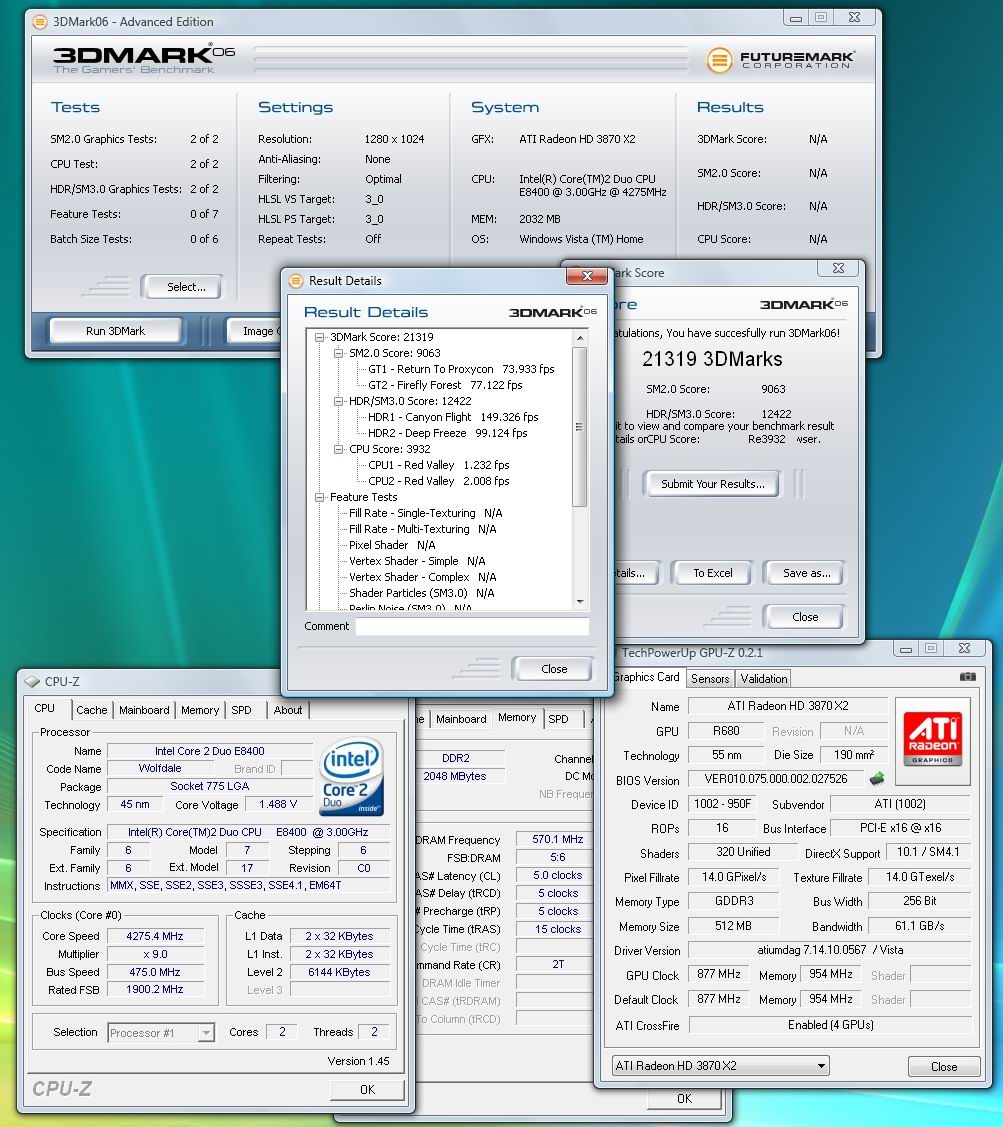Select the Pixel Shader N/A row
The image size is (1003, 1127).
392,545
